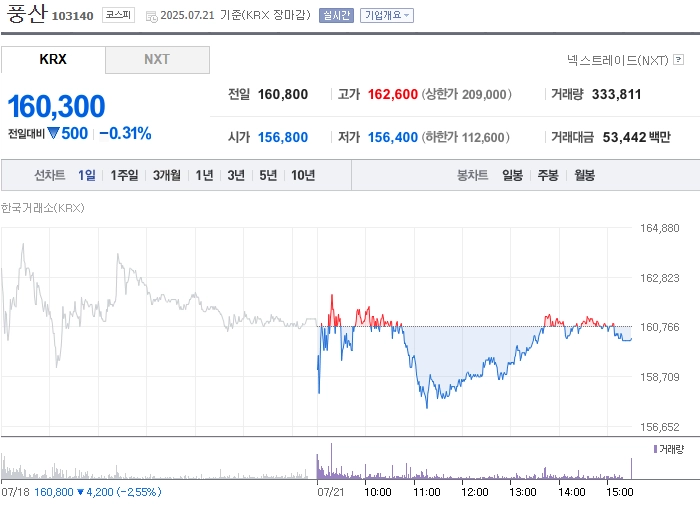
Task: Click the y-axis label 164,880
Action: (x=659, y=228)
